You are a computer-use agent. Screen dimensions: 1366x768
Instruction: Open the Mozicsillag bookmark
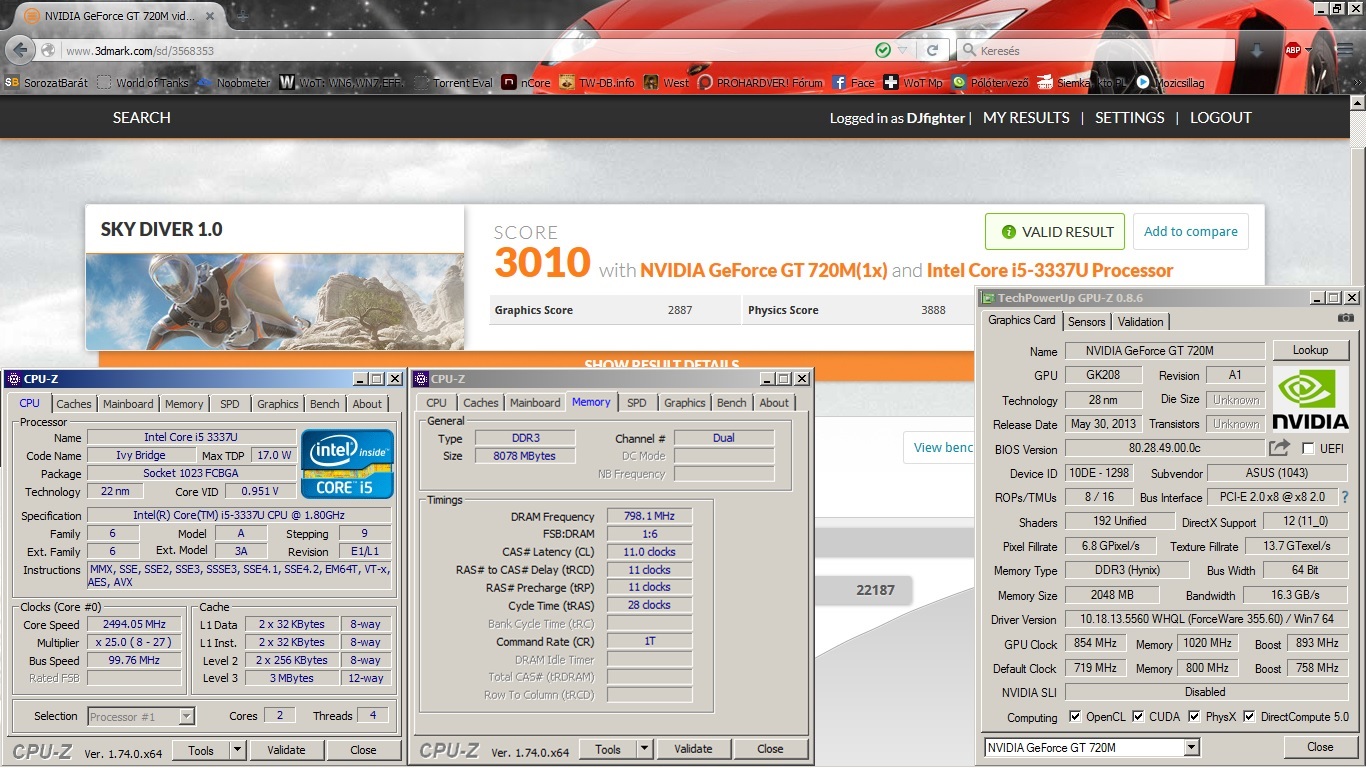(x=1172, y=83)
